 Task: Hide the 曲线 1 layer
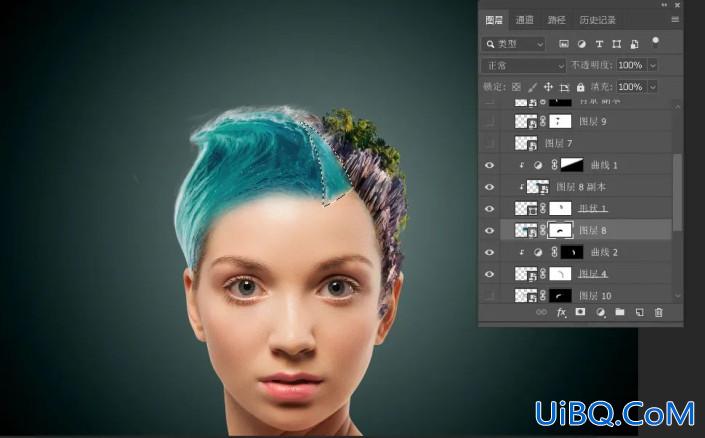pos(490,165)
